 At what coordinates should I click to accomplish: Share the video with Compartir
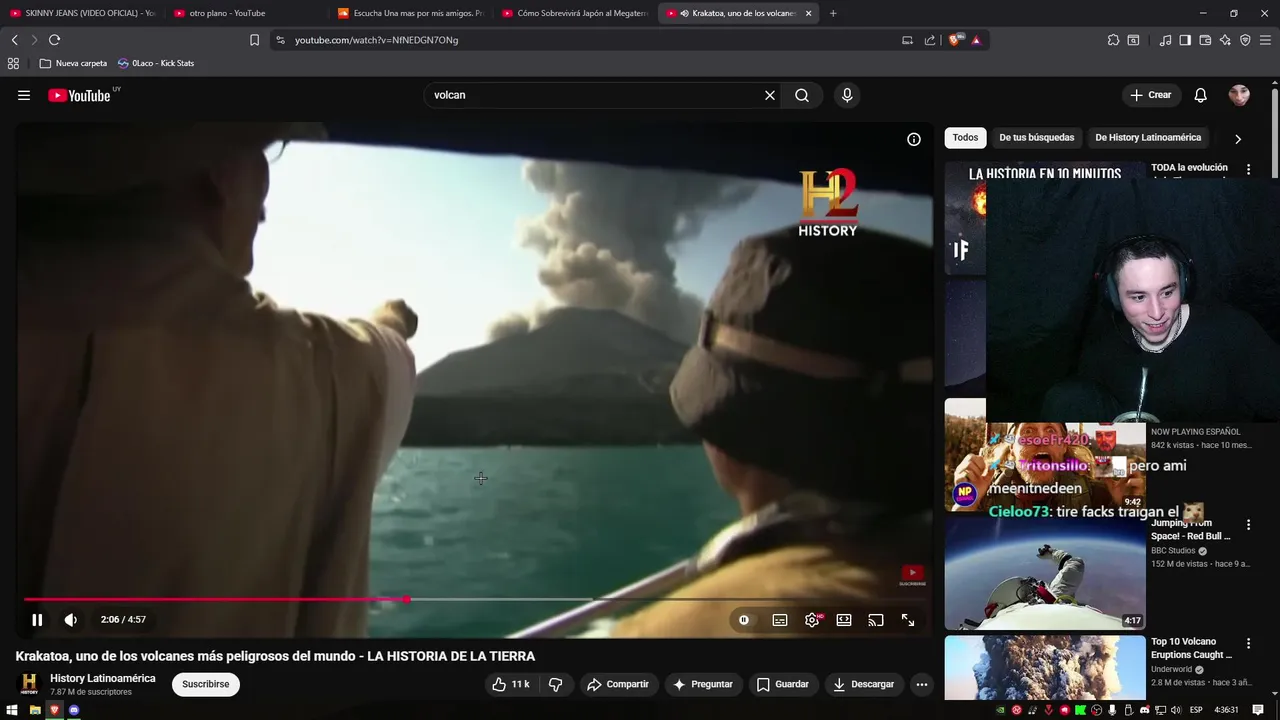point(617,684)
